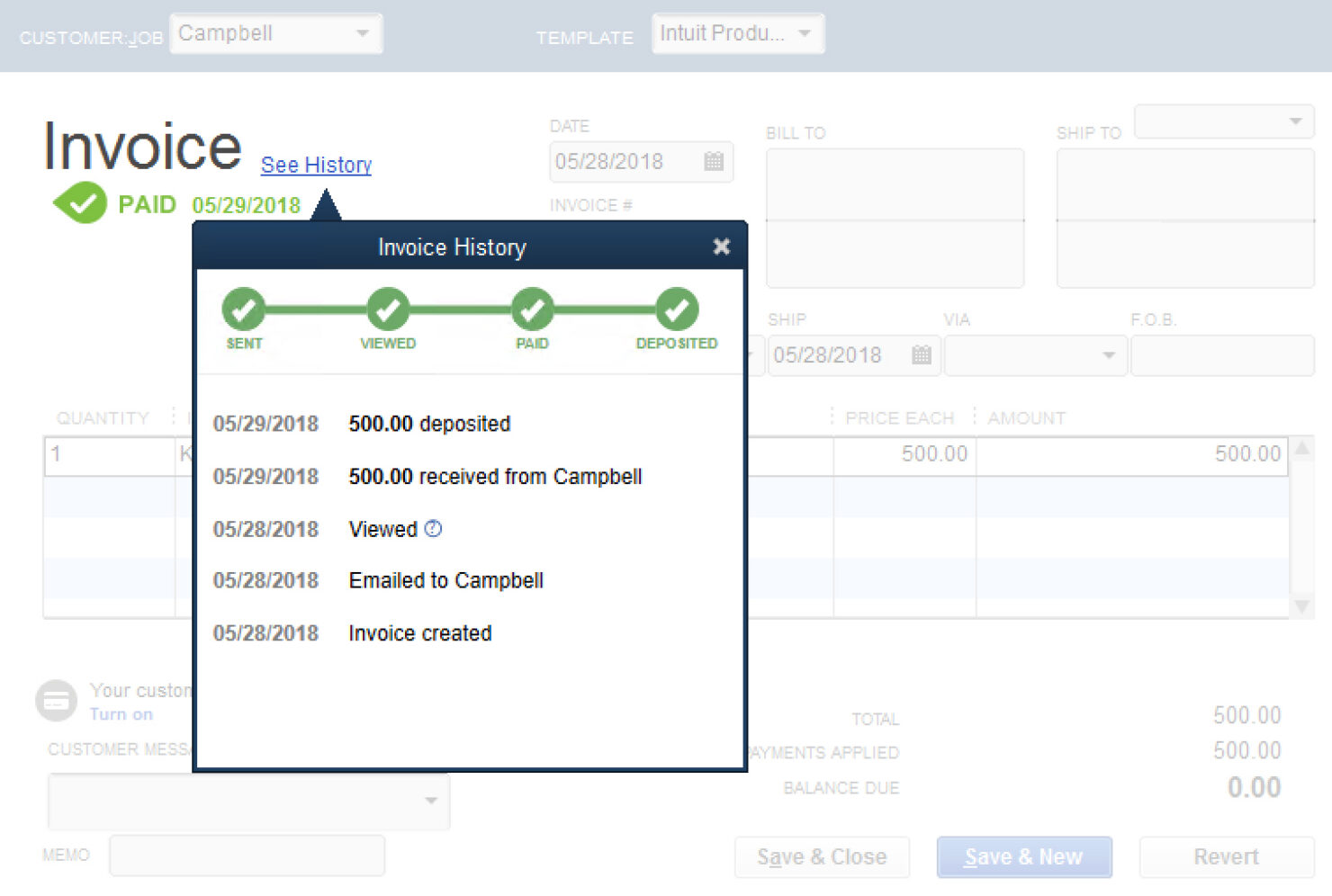Turn on online payments link

coord(121,714)
